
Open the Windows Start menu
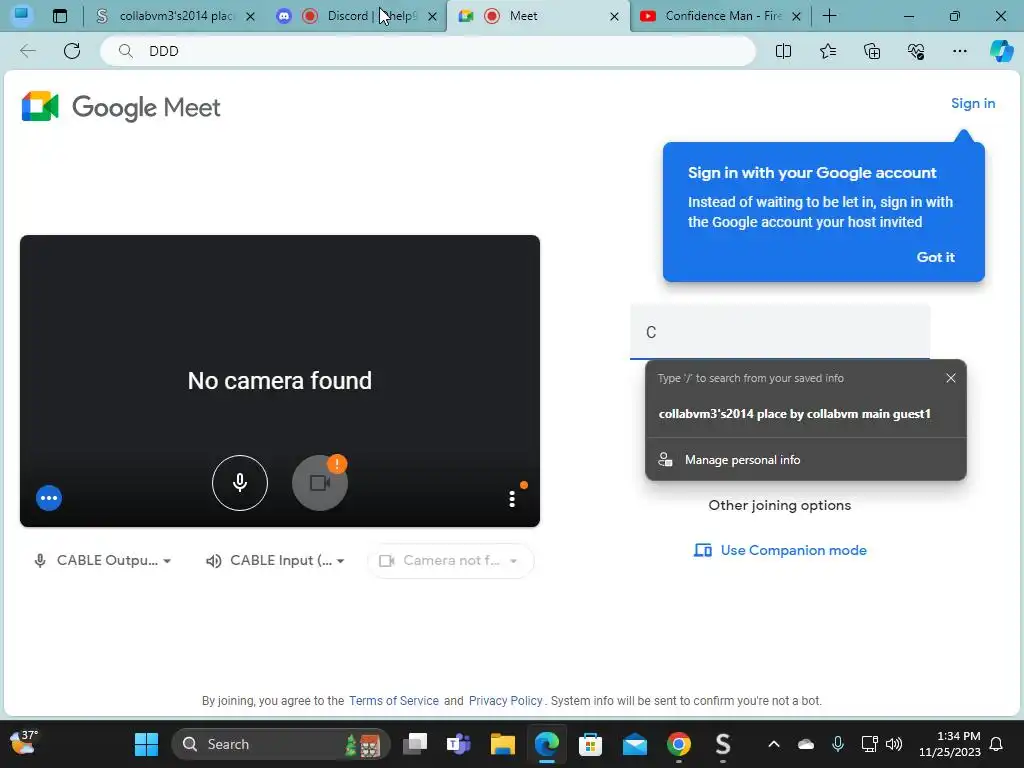(146, 744)
